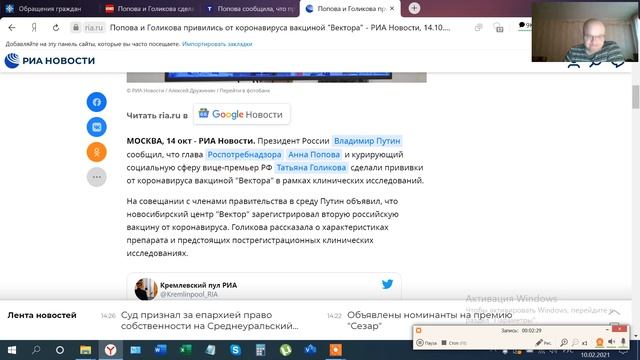Switch to the 'Попова и Голикова сдела' tab
This screenshot has width=640, height=360.
point(149,9)
